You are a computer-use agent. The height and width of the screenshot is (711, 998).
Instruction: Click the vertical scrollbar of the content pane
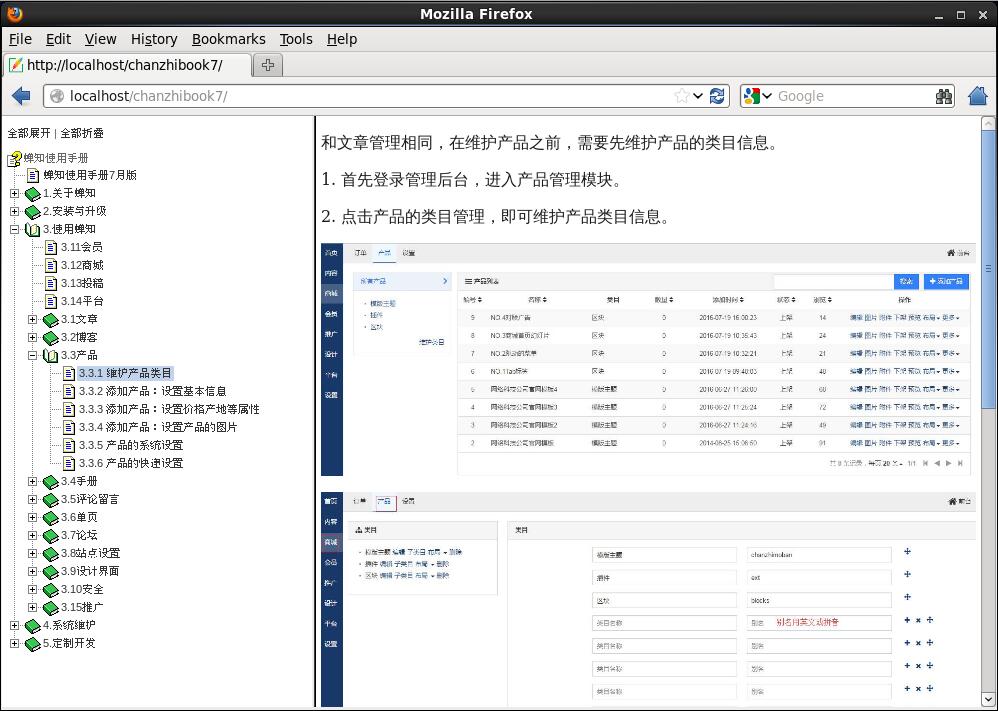(988, 400)
